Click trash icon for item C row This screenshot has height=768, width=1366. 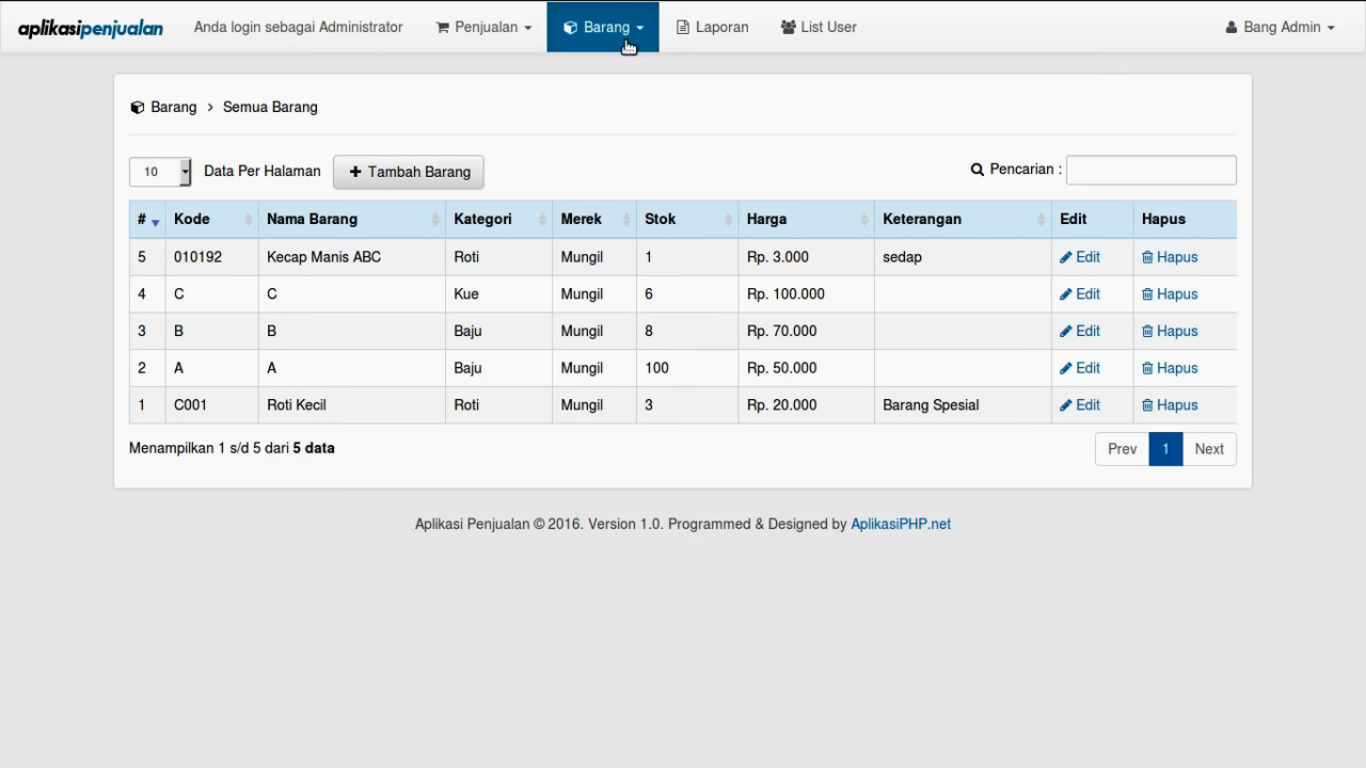point(1148,294)
